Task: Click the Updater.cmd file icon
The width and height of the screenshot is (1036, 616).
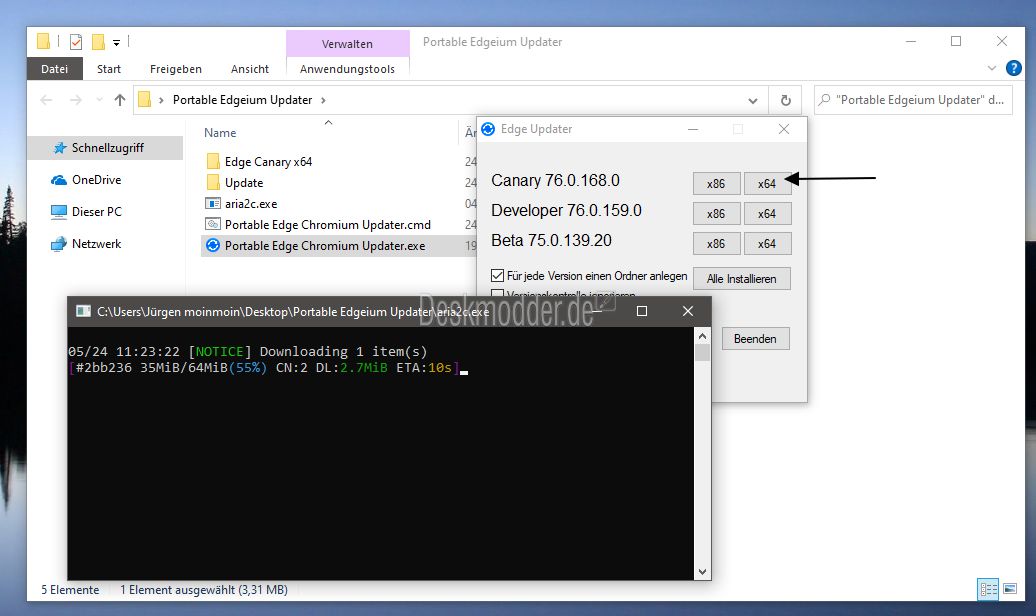Action: pos(213,224)
